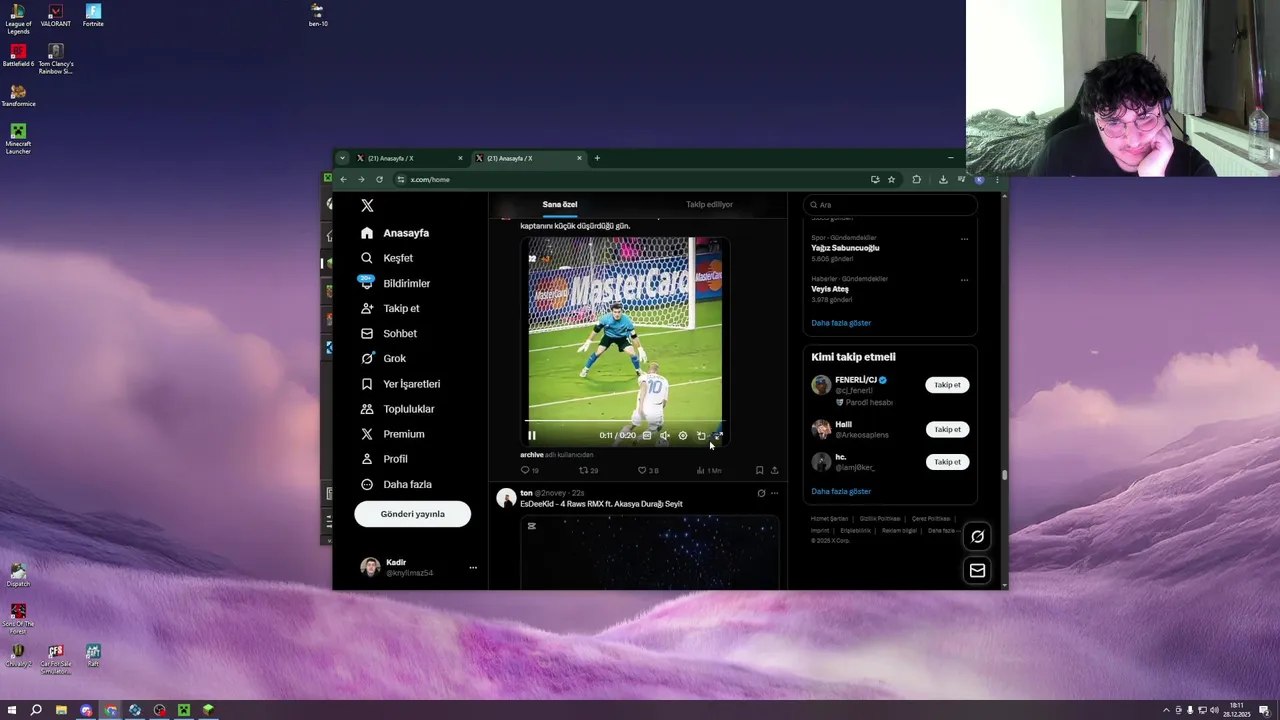Screen dimensions: 1280x720
Task: Share the football video post
Action: point(774,470)
